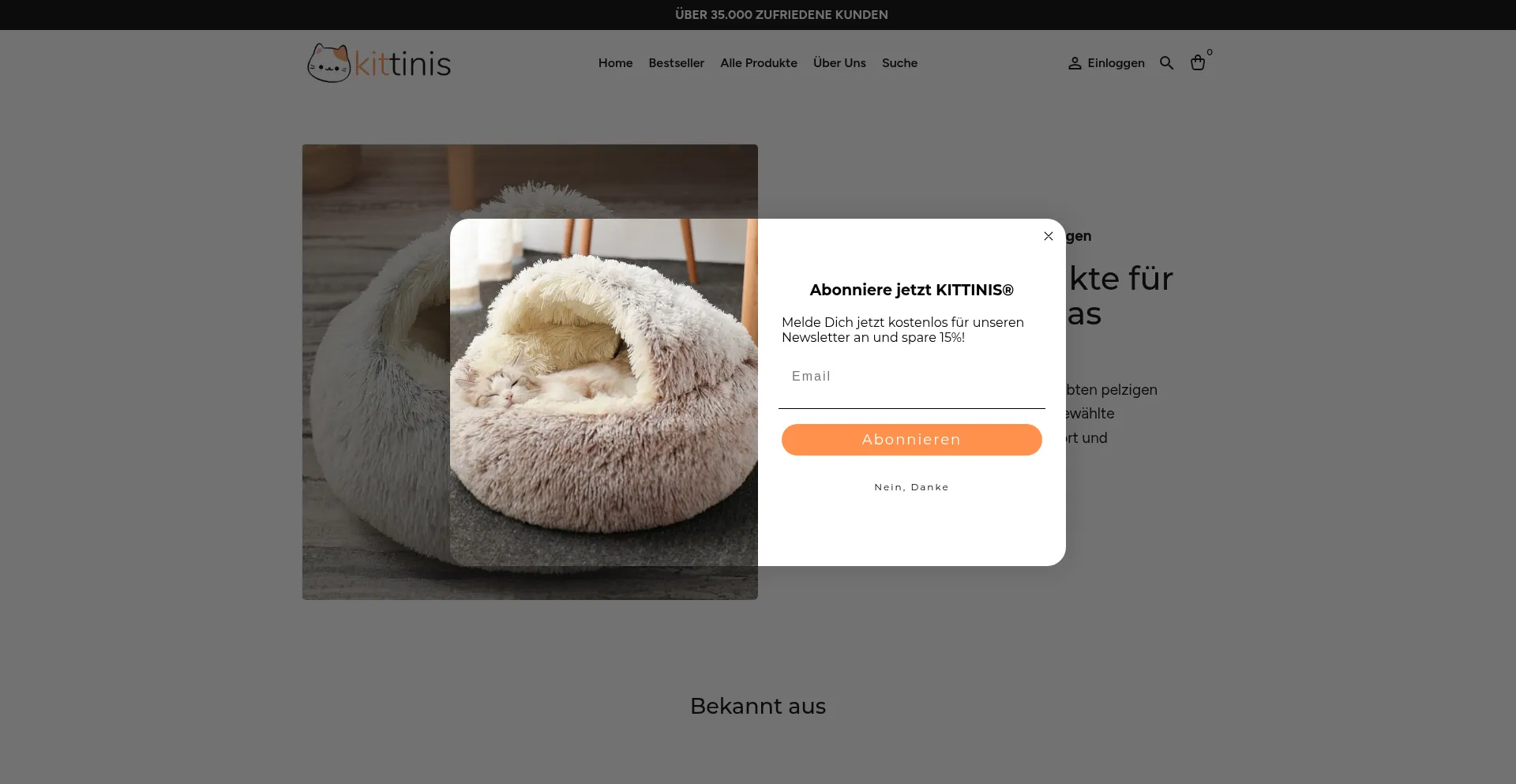Open the shopping cart bag icon
The height and width of the screenshot is (784, 1516).
click(1198, 62)
